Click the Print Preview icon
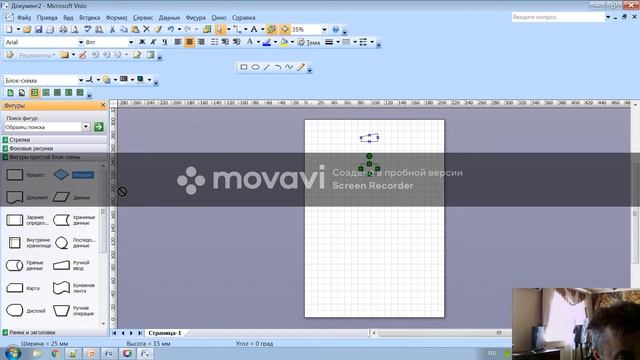 75,29
